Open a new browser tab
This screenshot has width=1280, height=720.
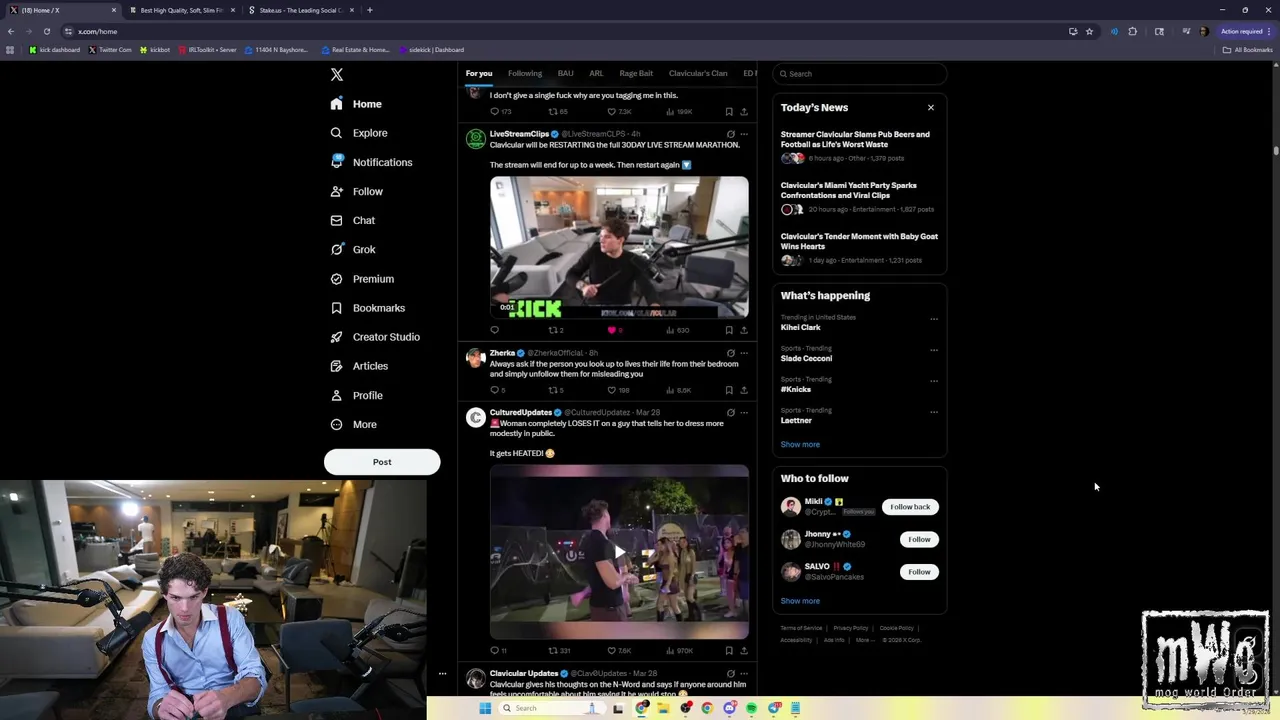pos(370,10)
